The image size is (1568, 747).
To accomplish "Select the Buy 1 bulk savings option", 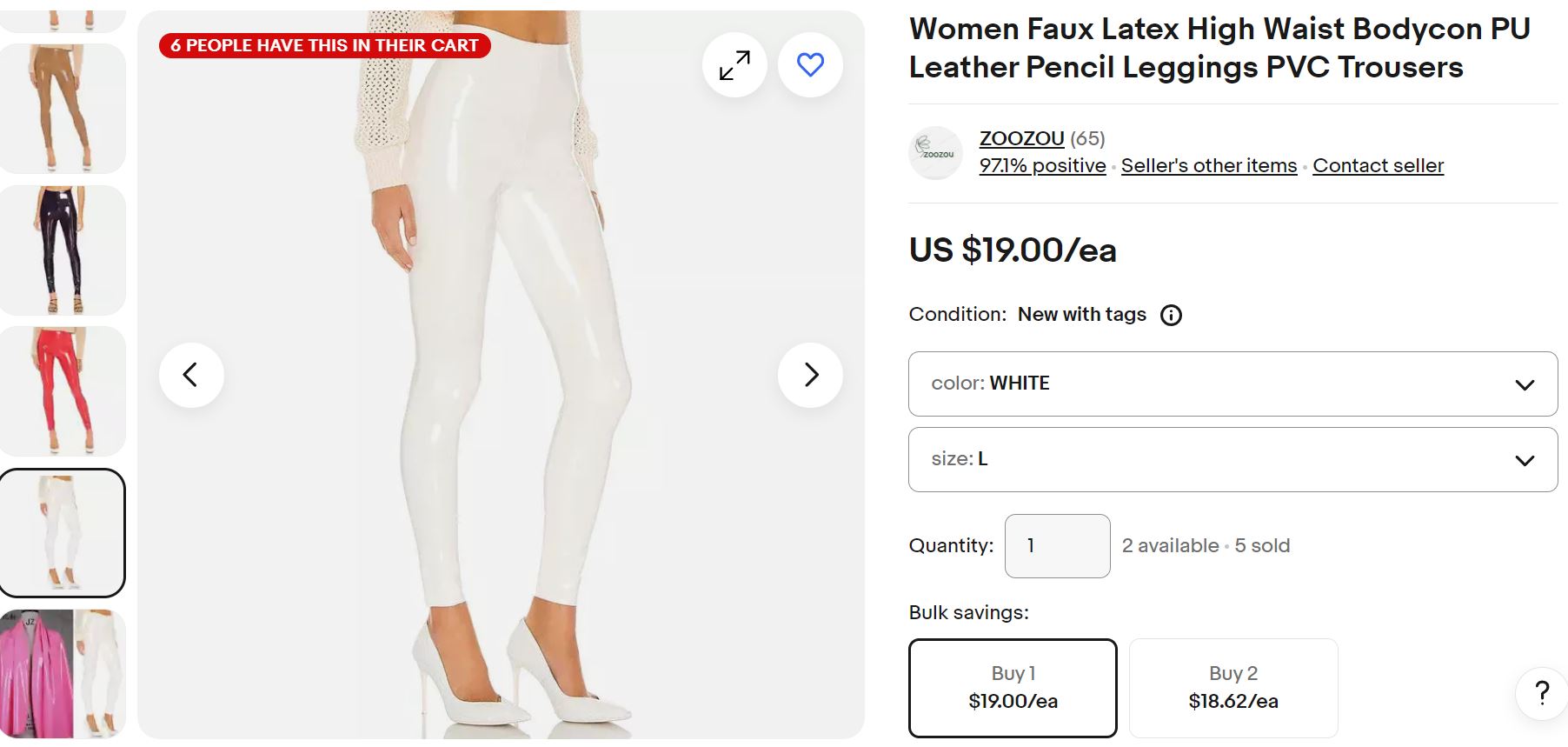I will [1013, 687].
